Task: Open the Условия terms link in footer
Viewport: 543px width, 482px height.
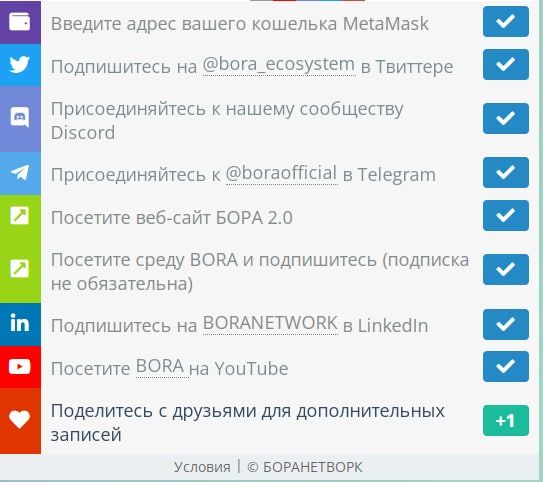Action: point(202,467)
